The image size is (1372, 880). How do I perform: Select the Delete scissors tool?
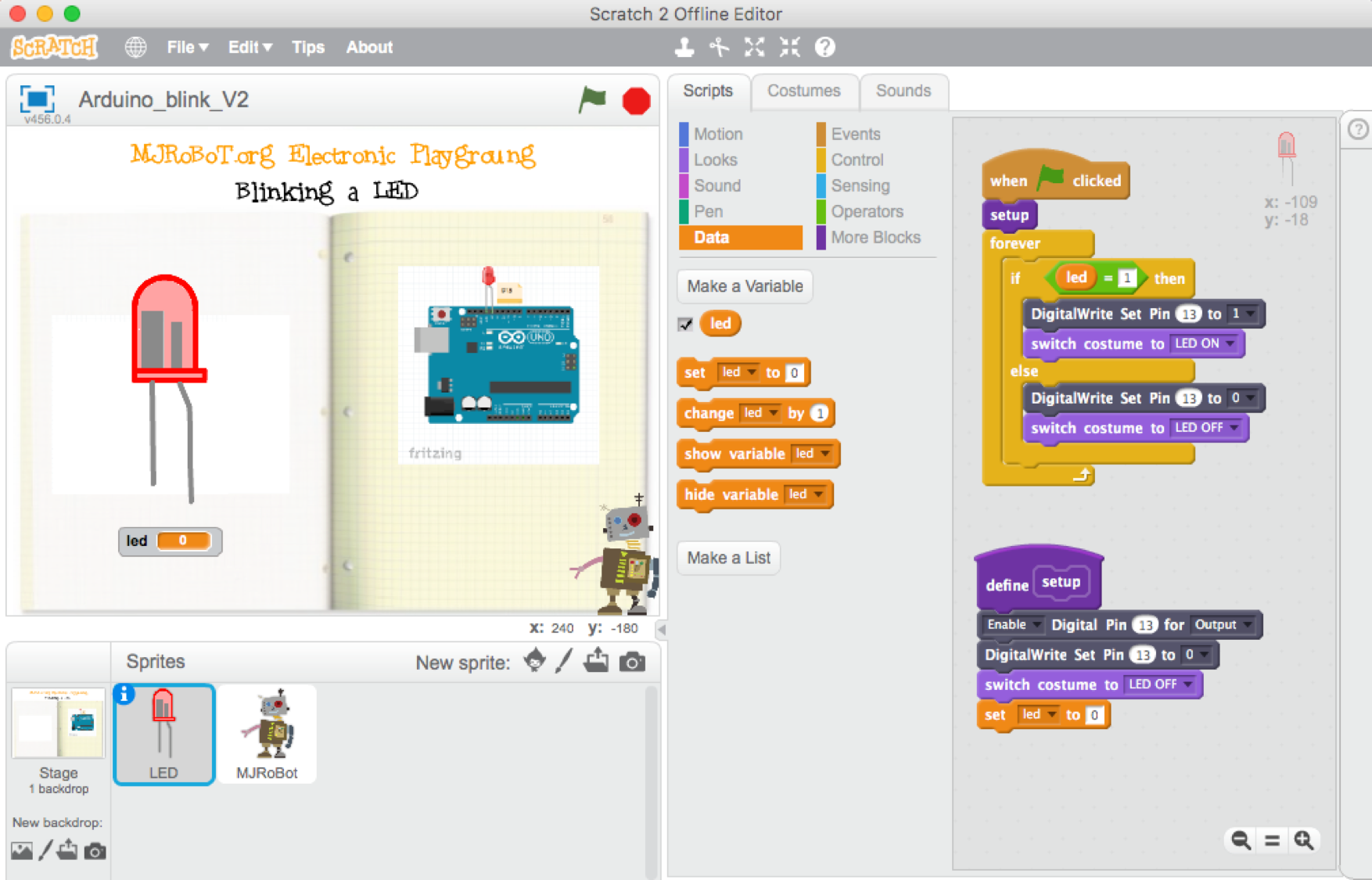tap(720, 47)
